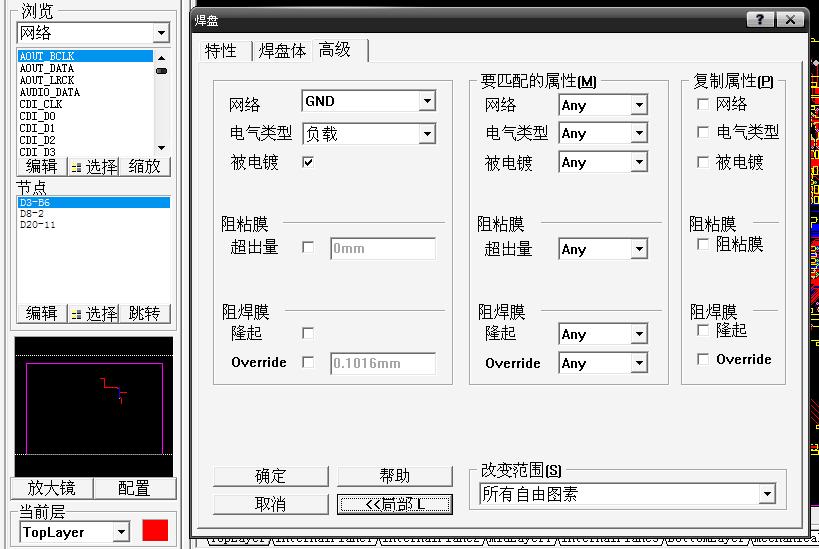Click the help question mark button in title bar
This screenshot has height=549, width=819.
pos(760,20)
